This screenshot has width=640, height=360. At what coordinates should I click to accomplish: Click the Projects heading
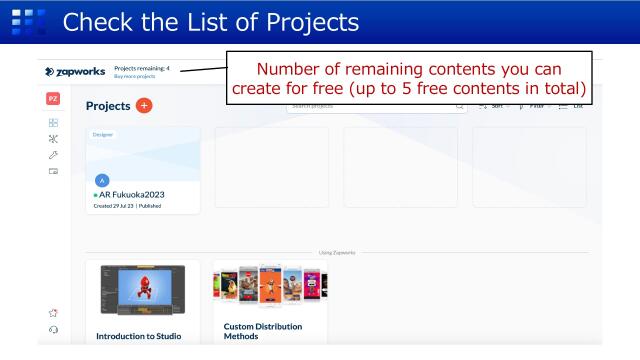[108, 106]
